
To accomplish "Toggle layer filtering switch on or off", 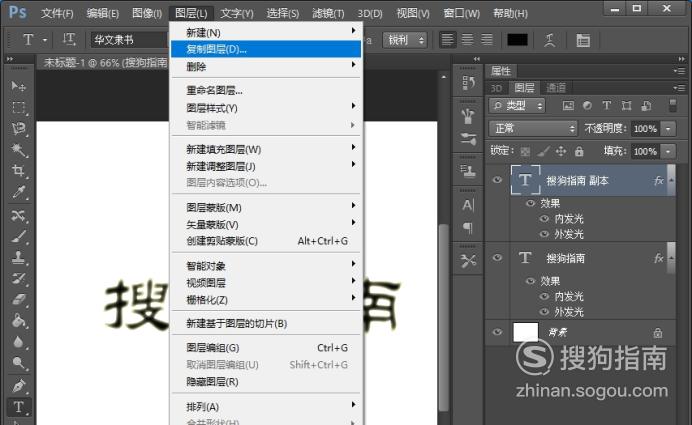I will point(672,105).
